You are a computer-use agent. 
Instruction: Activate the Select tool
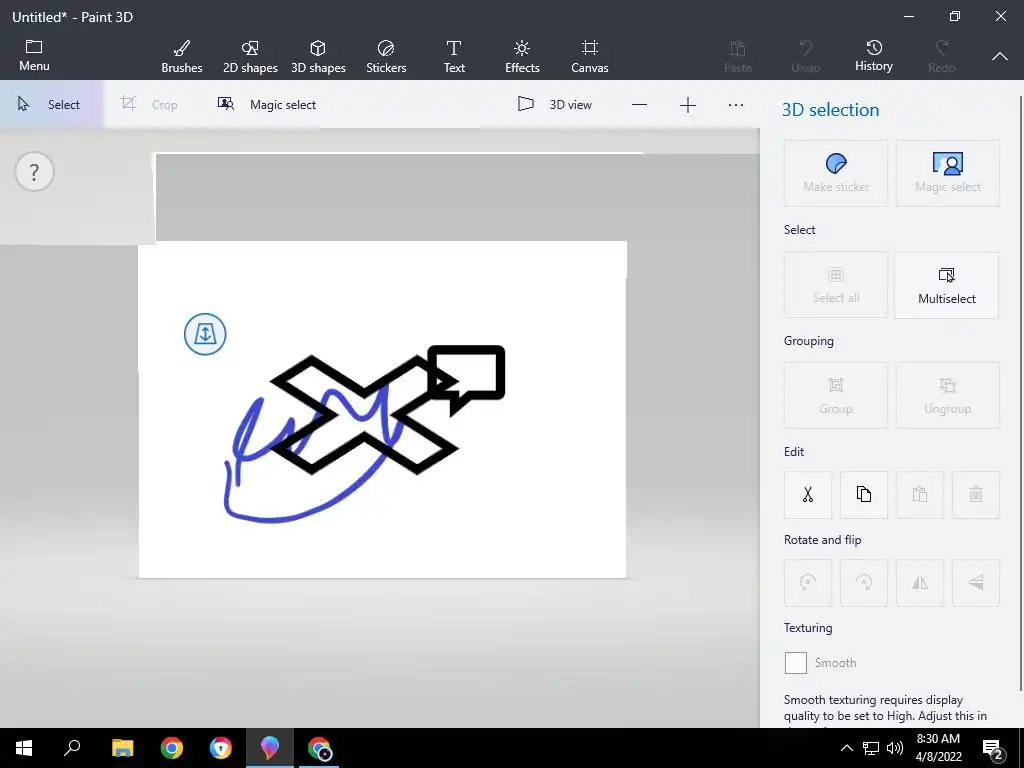pyautogui.click(x=51, y=104)
